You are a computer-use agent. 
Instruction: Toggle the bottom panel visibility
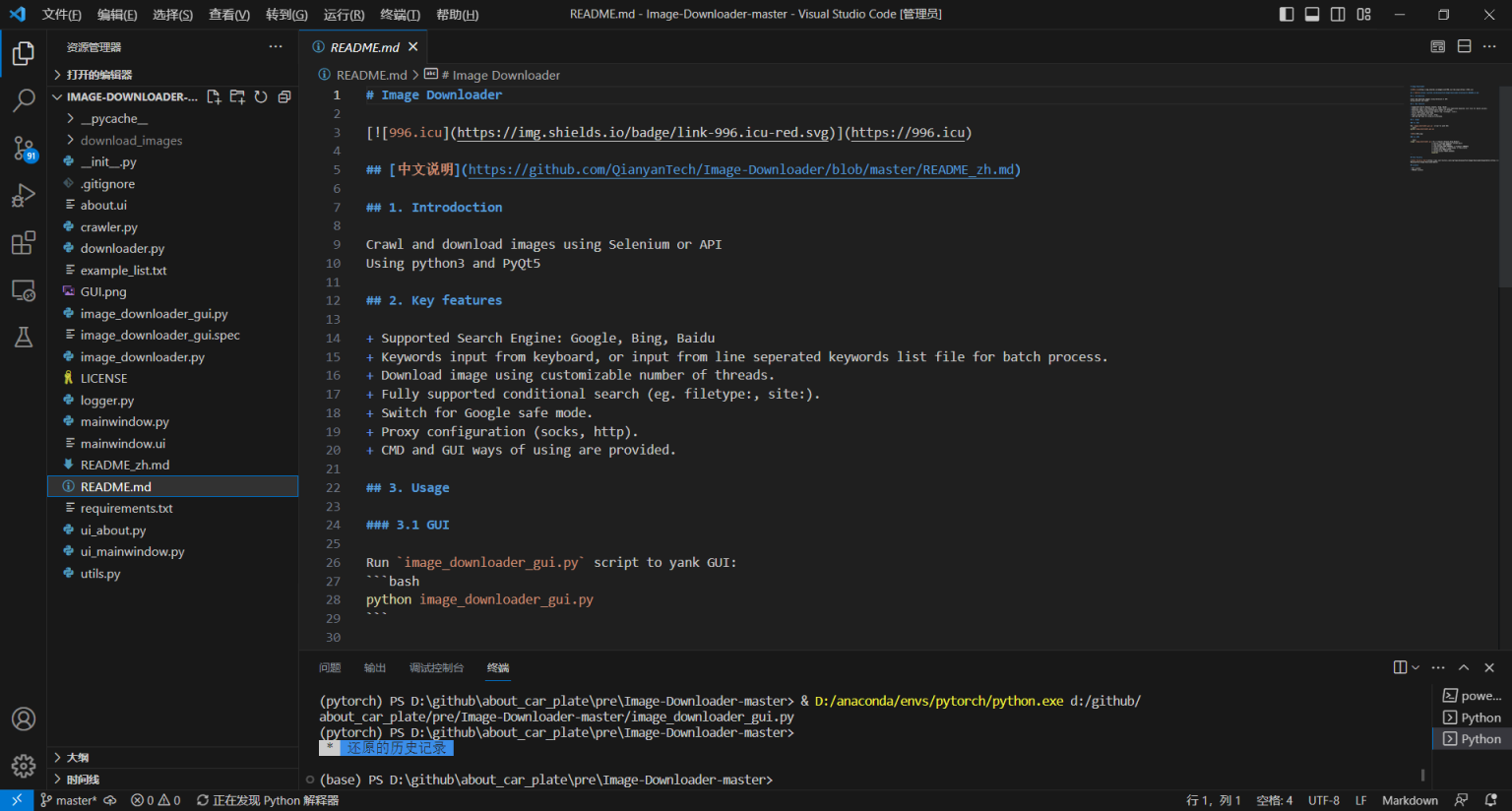[1312, 14]
